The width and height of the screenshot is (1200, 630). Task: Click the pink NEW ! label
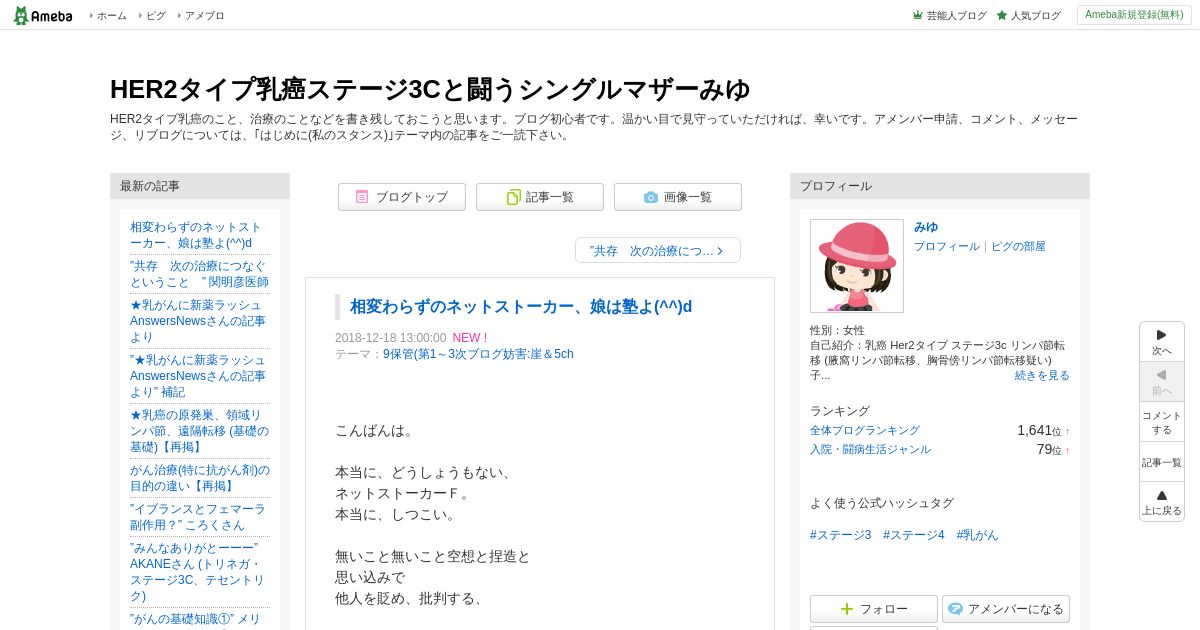tap(470, 338)
